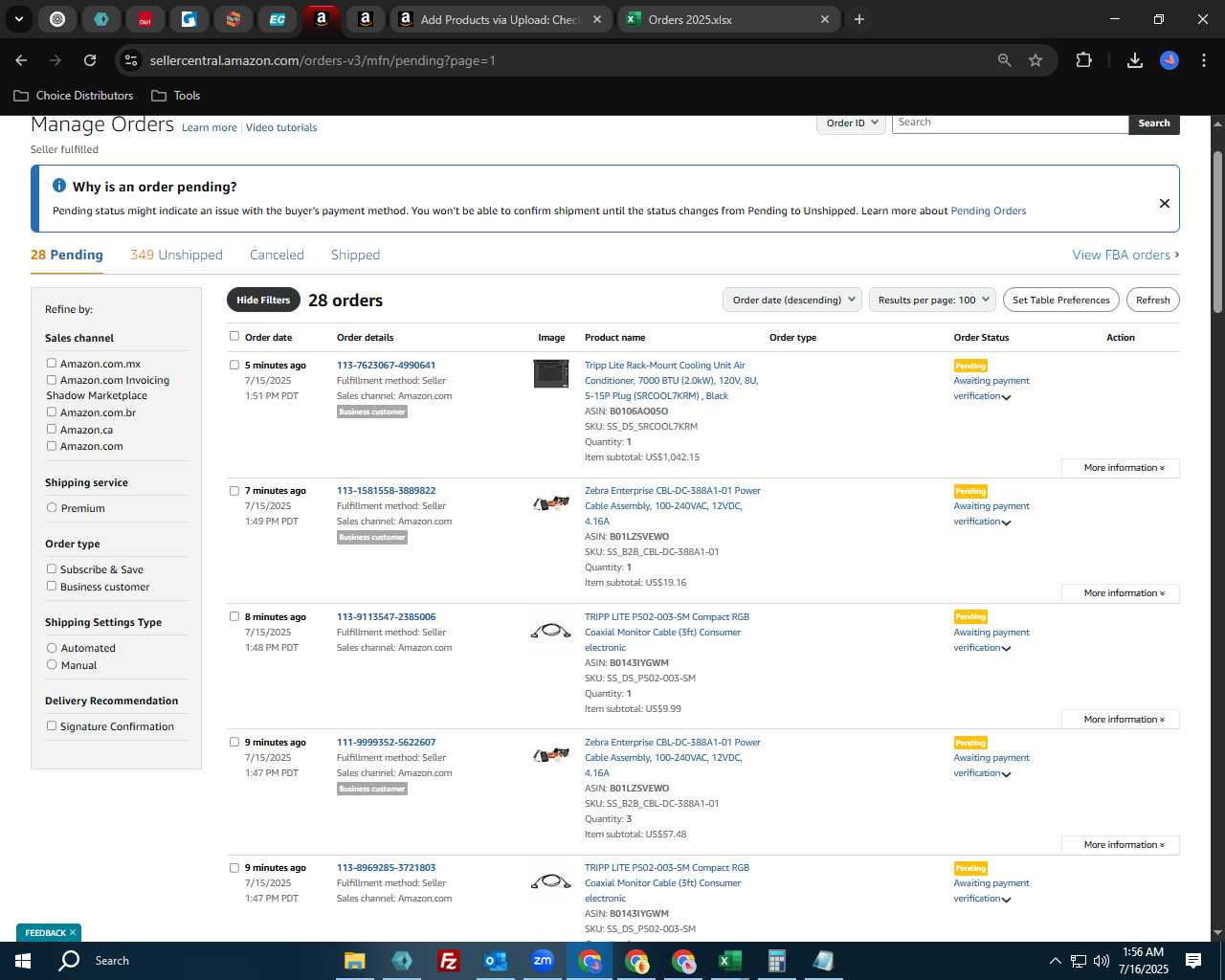Open File Explorer from the taskbar

pyautogui.click(x=355, y=961)
